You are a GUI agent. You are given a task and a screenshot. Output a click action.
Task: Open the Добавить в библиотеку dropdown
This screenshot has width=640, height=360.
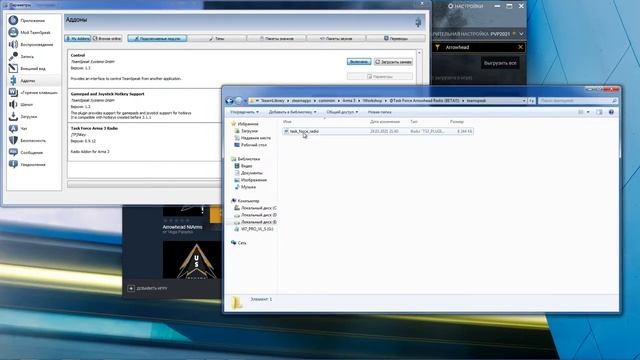(292, 112)
